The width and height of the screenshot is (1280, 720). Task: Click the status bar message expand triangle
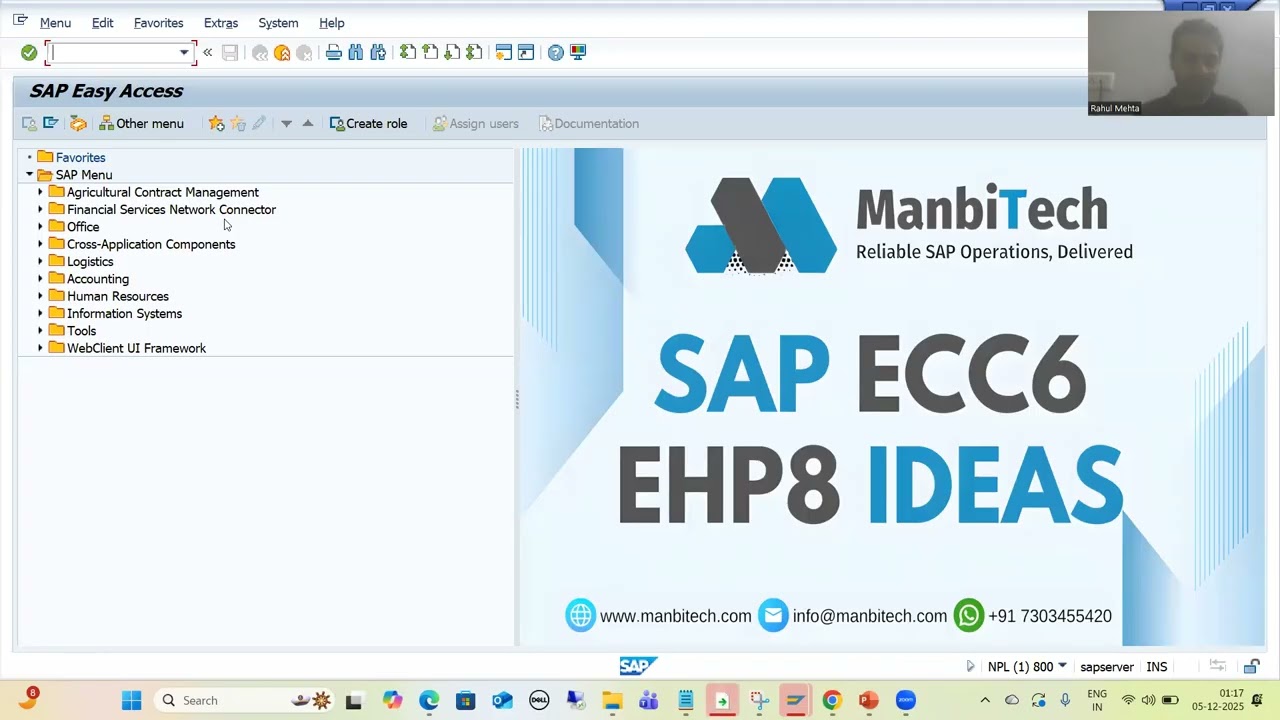pyautogui.click(x=970, y=666)
